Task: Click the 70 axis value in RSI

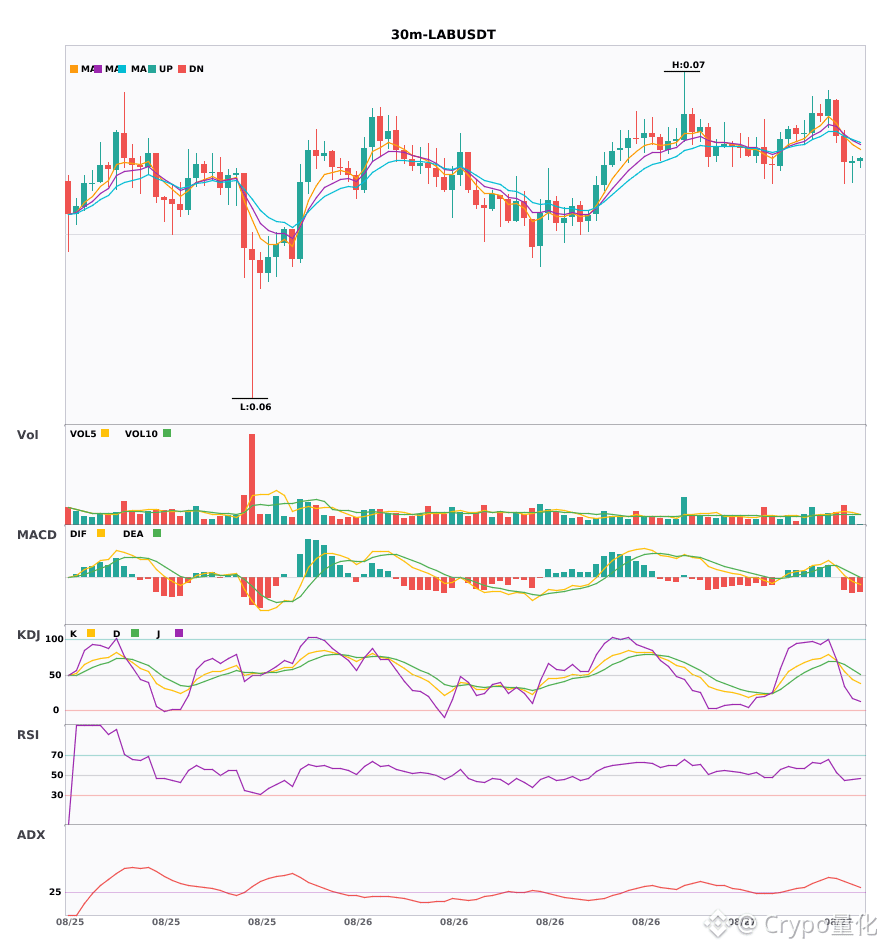Action: pyautogui.click(x=57, y=755)
